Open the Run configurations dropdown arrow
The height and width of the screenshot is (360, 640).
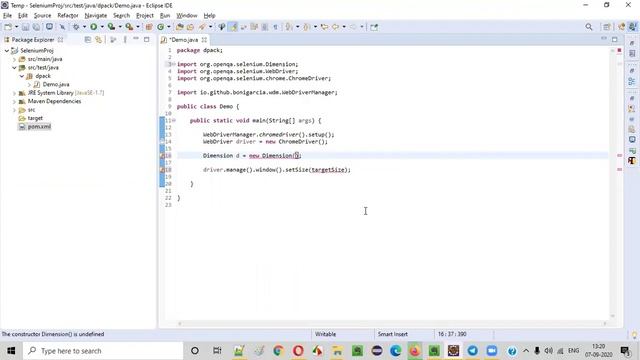click(102, 27)
